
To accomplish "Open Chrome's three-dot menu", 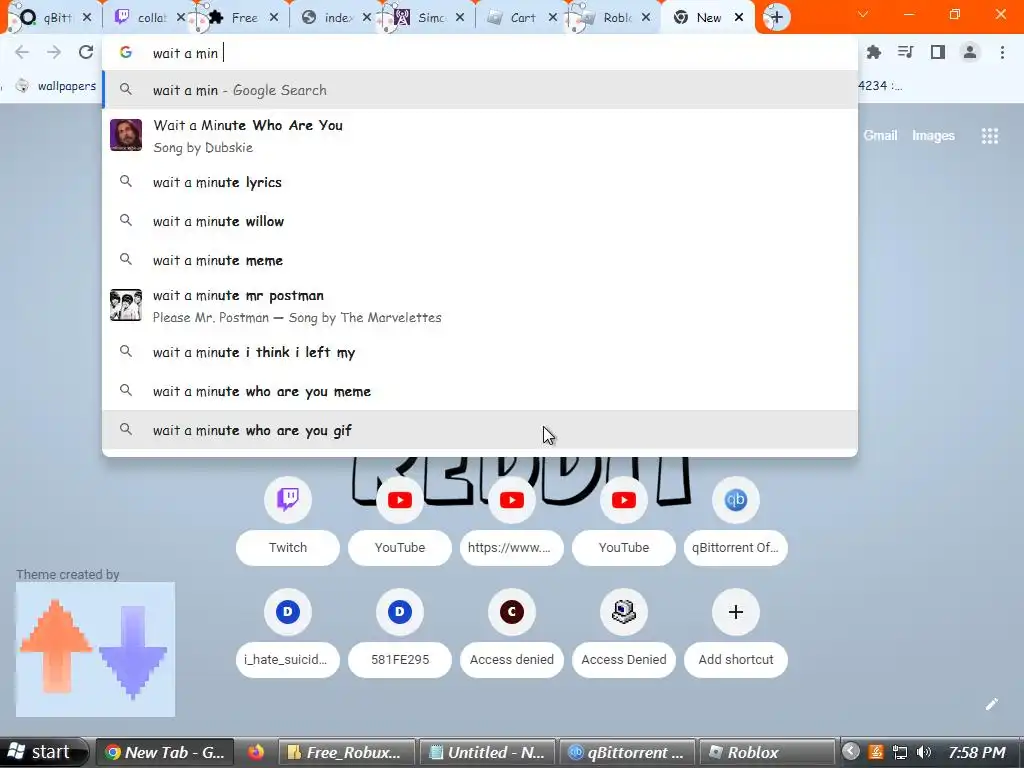I will pos(1002,52).
